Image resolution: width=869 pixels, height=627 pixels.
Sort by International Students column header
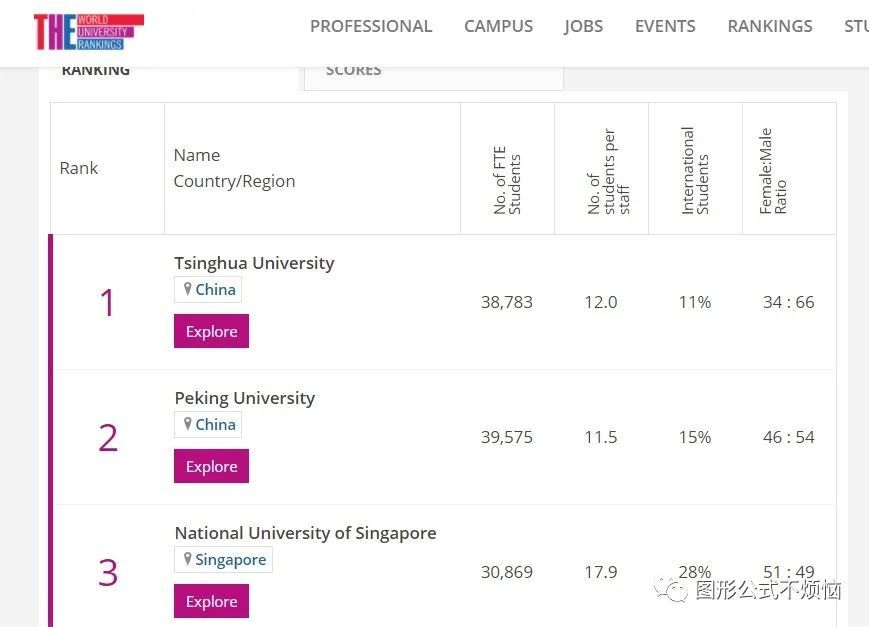point(695,170)
